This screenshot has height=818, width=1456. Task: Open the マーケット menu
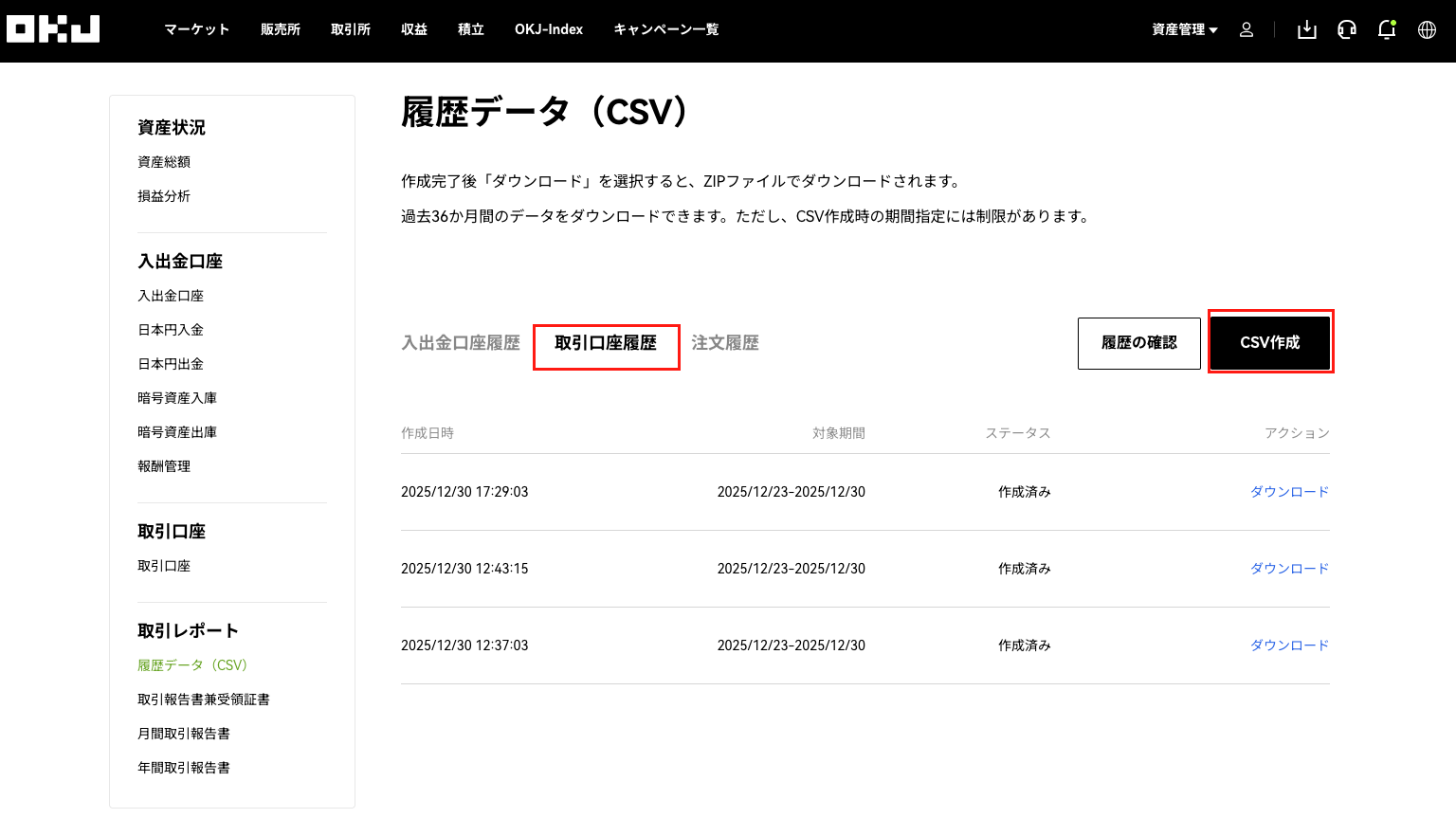[196, 29]
